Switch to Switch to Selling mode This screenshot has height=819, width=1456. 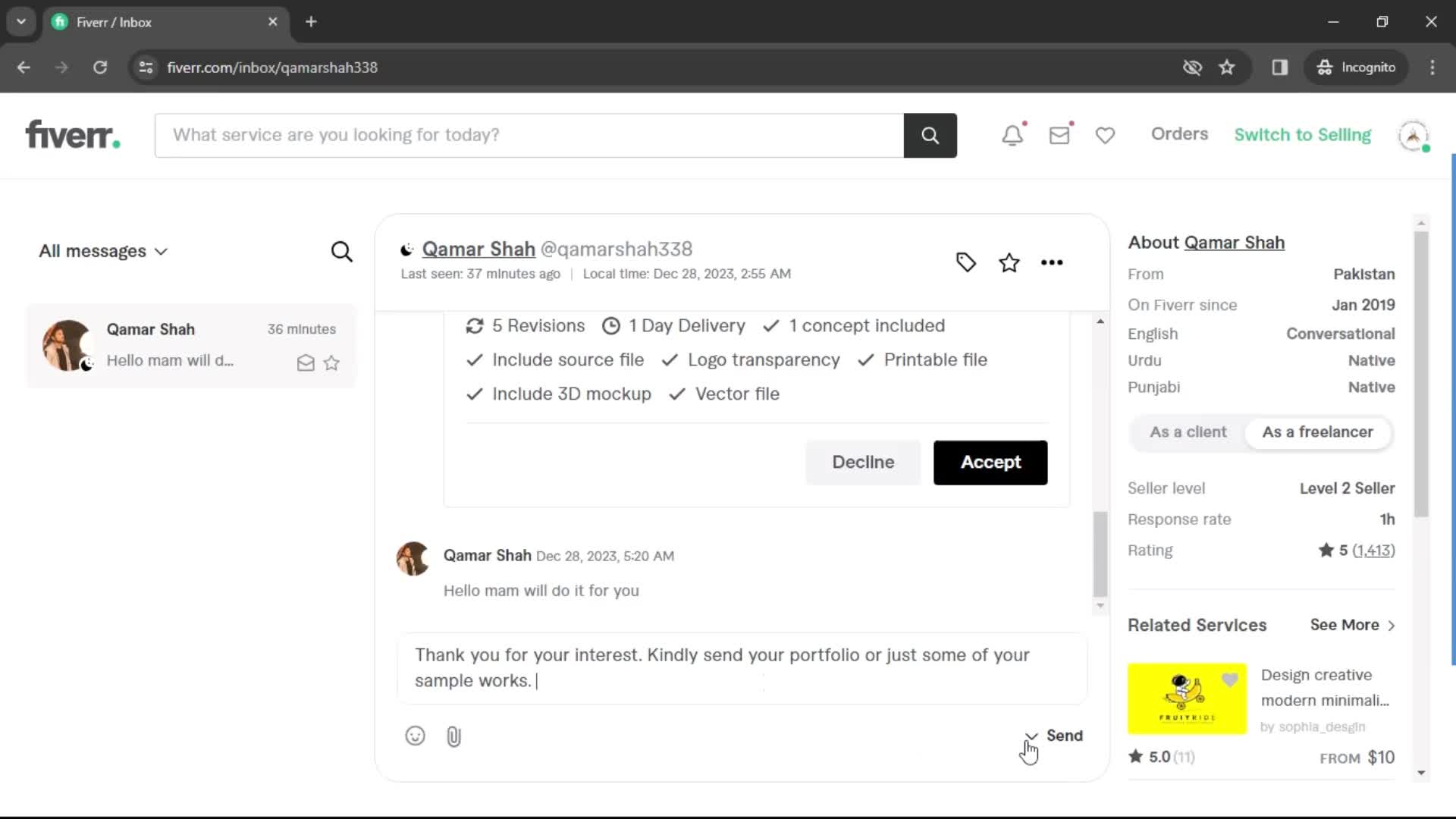pos(1302,134)
